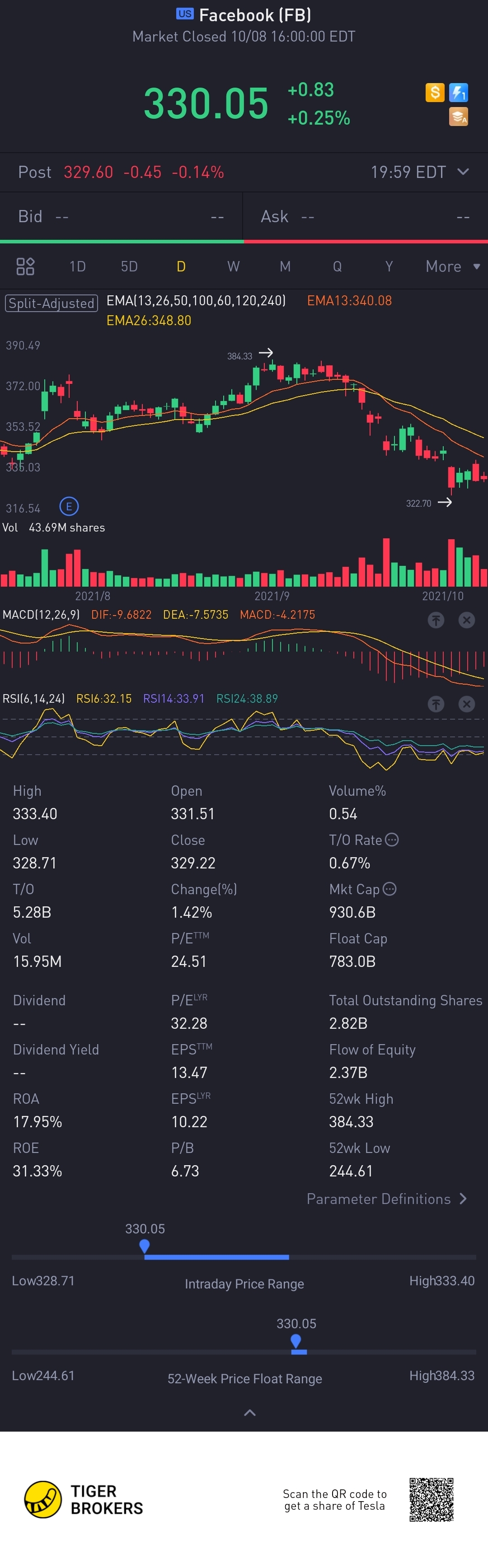Collapse the stock details panel

pyautogui.click(x=250, y=1413)
